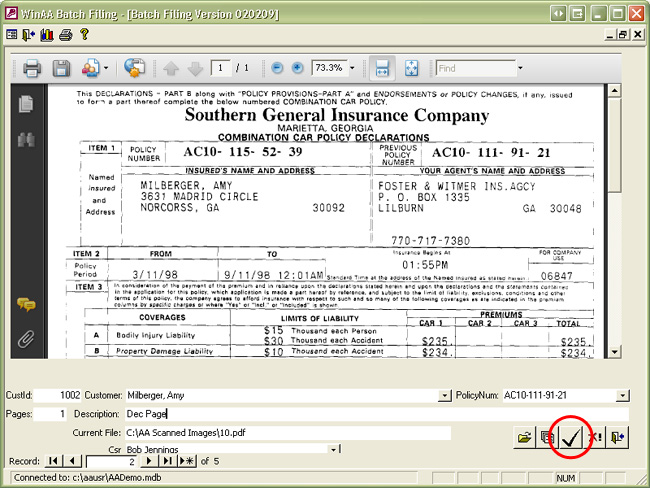650x488 pixels.
Task: Click the Current File path field
Action: pyautogui.click(x=288, y=433)
